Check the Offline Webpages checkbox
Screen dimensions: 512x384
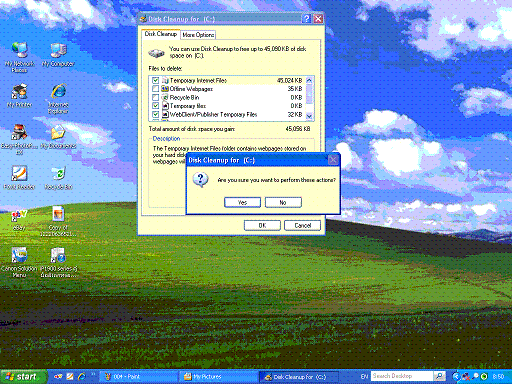point(155,89)
